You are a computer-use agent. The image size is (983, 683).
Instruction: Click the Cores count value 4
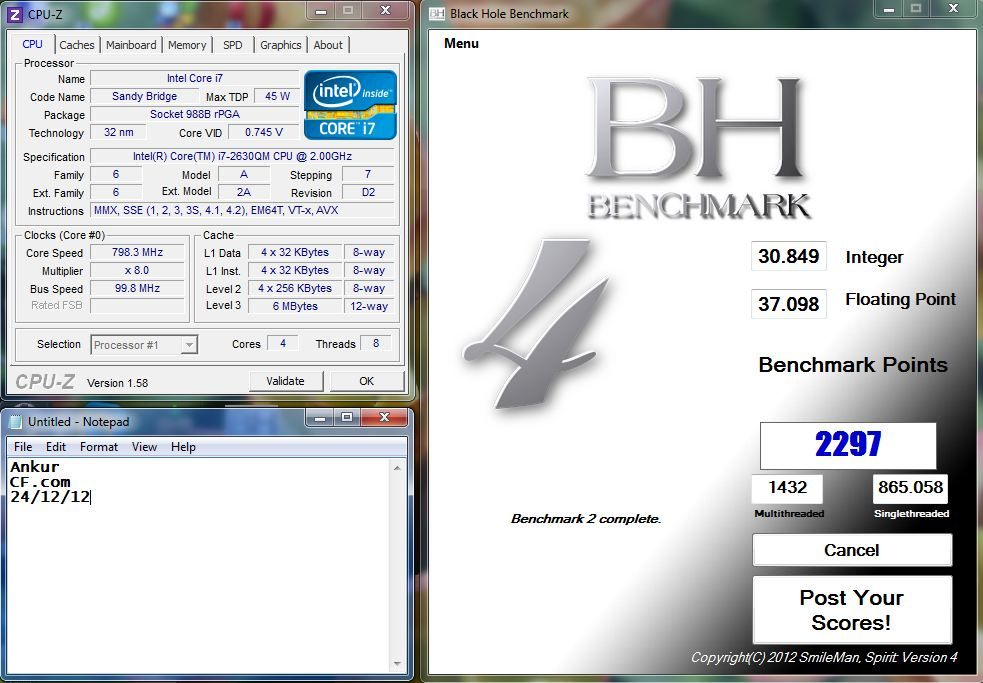283,343
